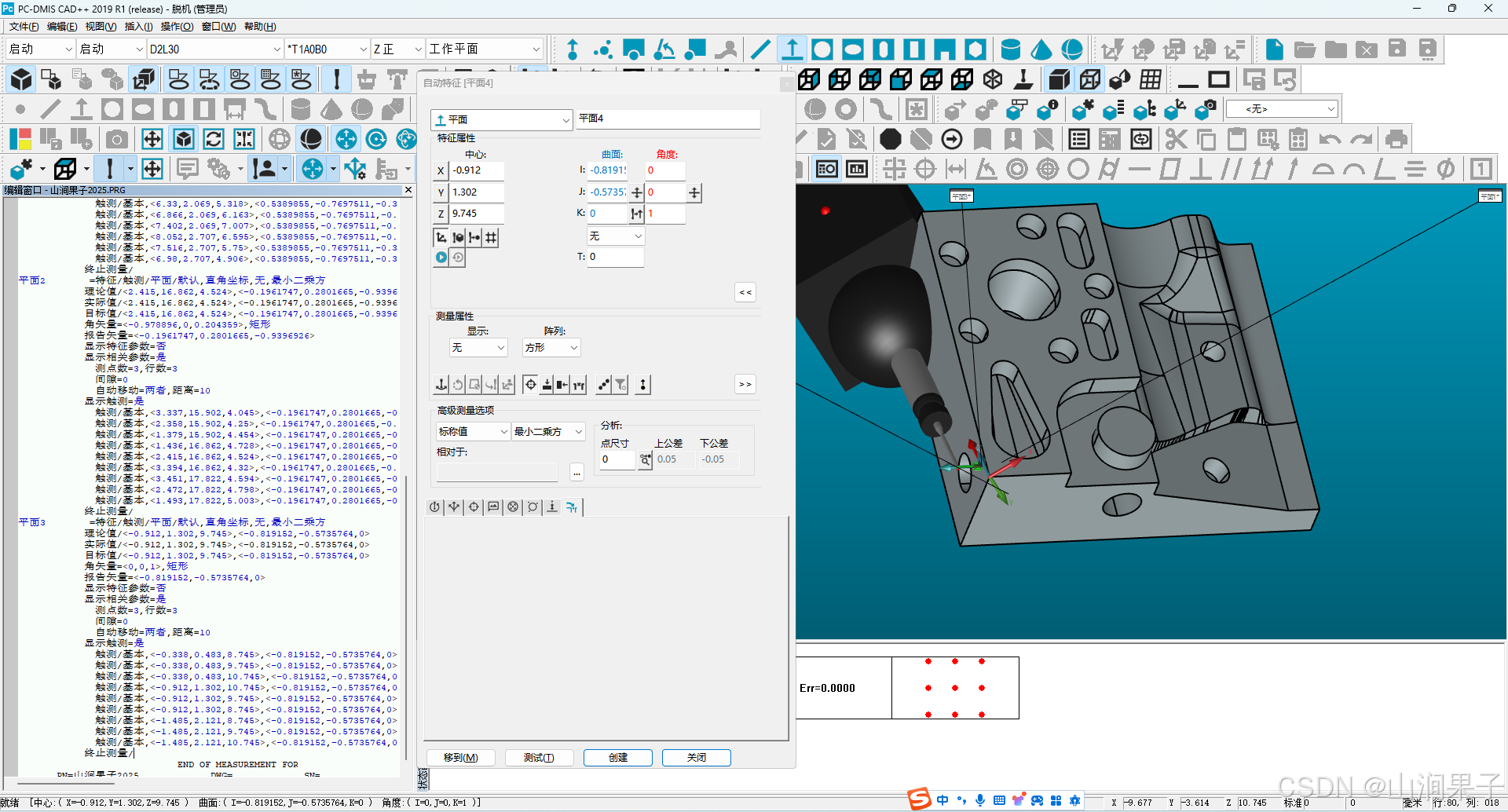This screenshot has height=812, width=1508.
Task: Click the cut scissors icon
Action: pyautogui.click(x=1176, y=139)
